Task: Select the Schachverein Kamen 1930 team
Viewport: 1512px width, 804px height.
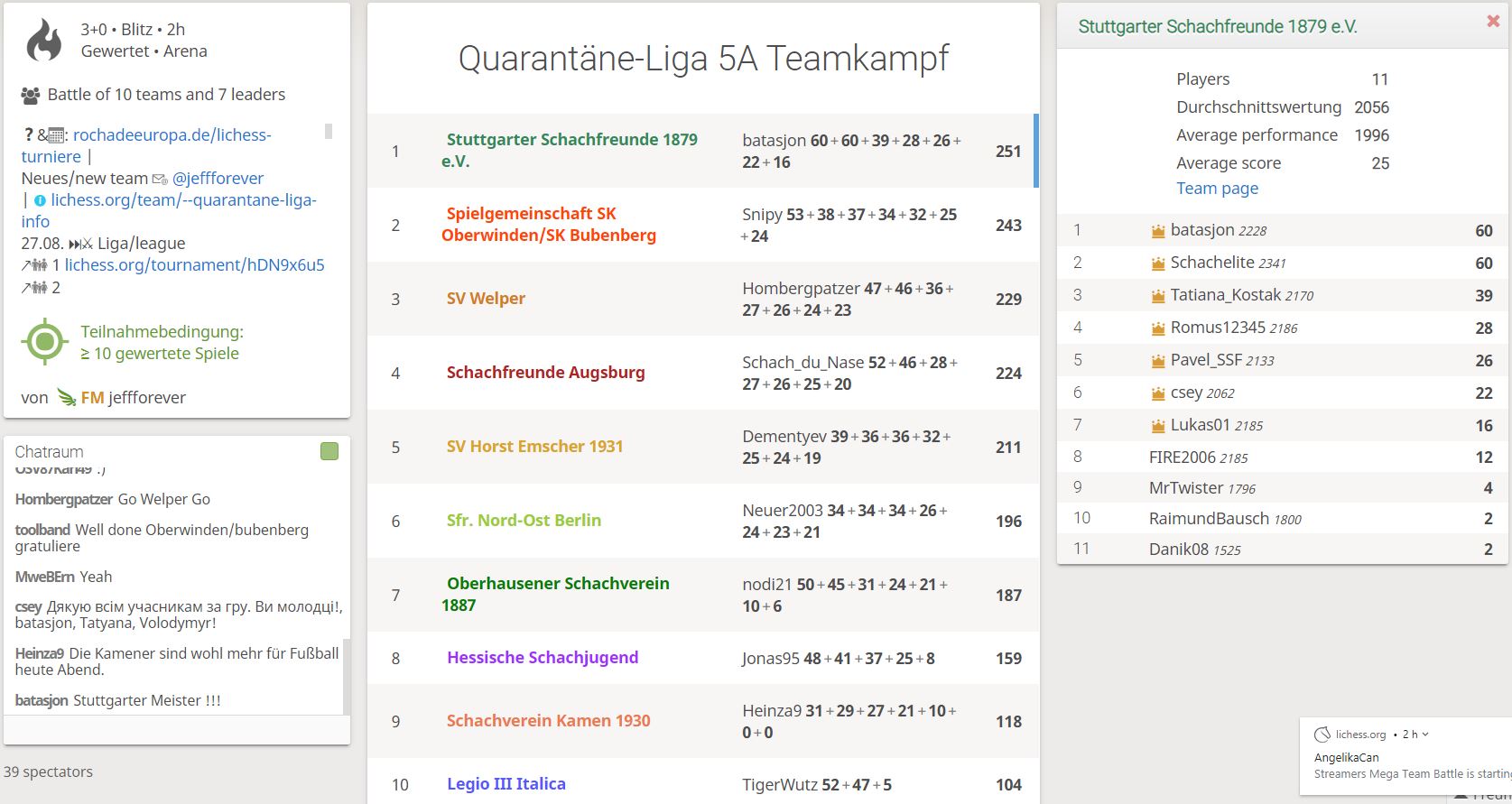Action: point(548,721)
